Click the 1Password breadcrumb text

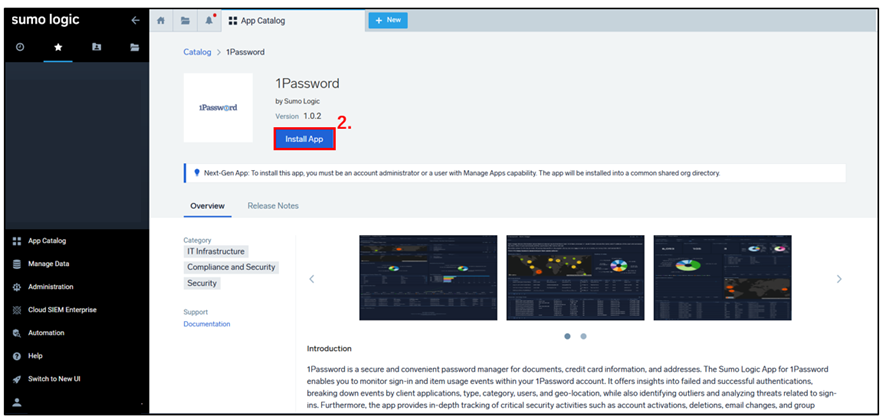tap(245, 52)
